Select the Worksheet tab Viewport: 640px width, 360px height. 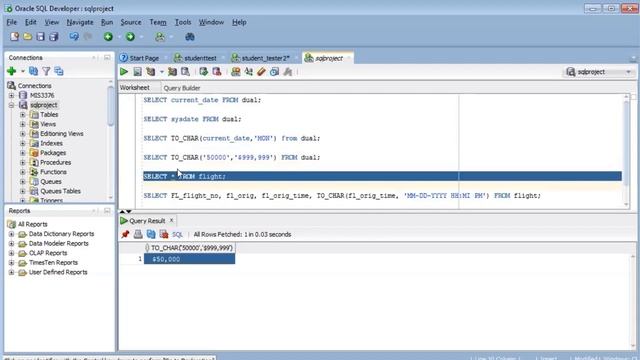tap(134, 88)
